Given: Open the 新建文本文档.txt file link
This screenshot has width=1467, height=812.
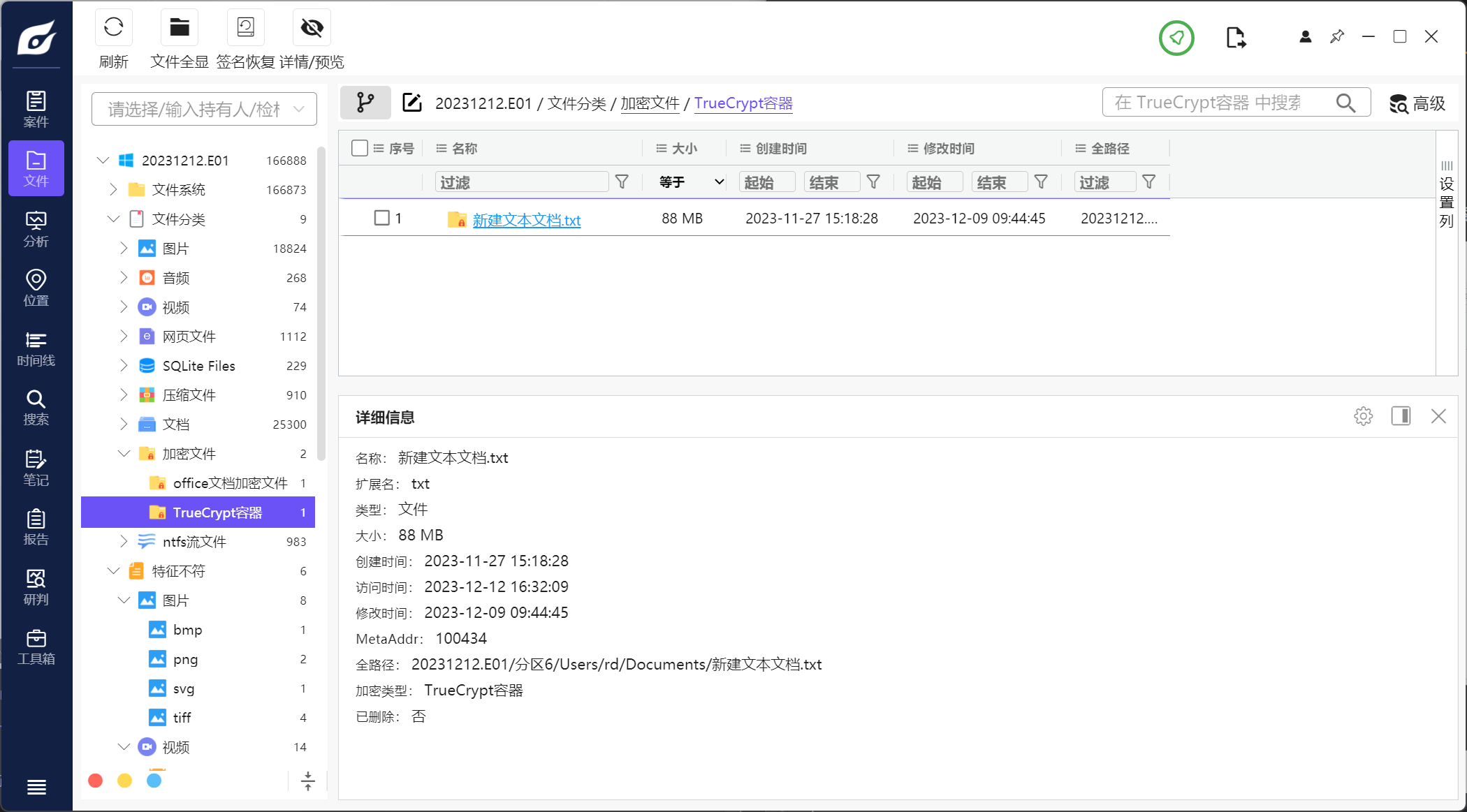Looking at the screenshot, I should 526,220.
